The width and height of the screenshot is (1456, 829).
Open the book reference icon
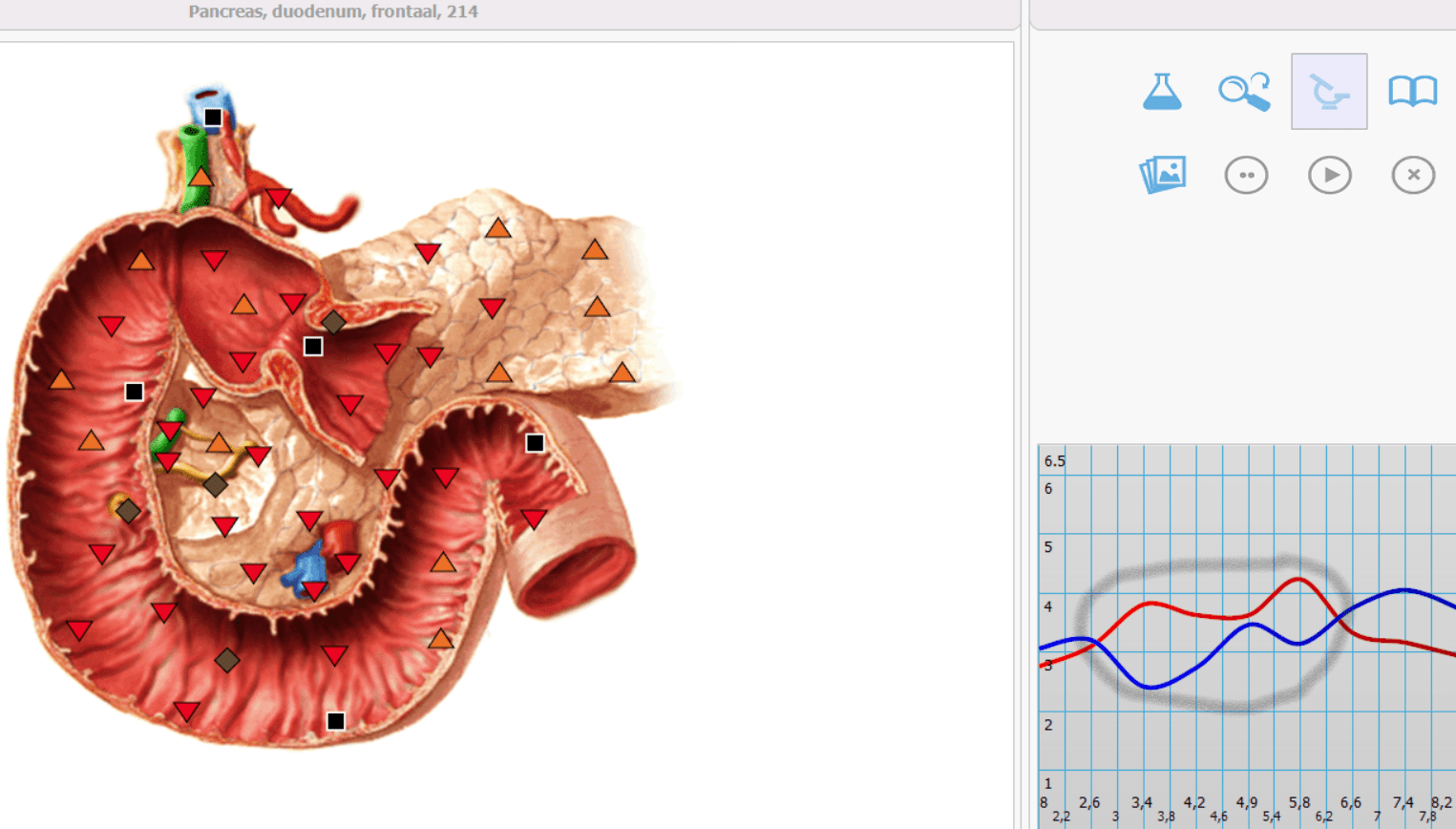click(1412, 92)
